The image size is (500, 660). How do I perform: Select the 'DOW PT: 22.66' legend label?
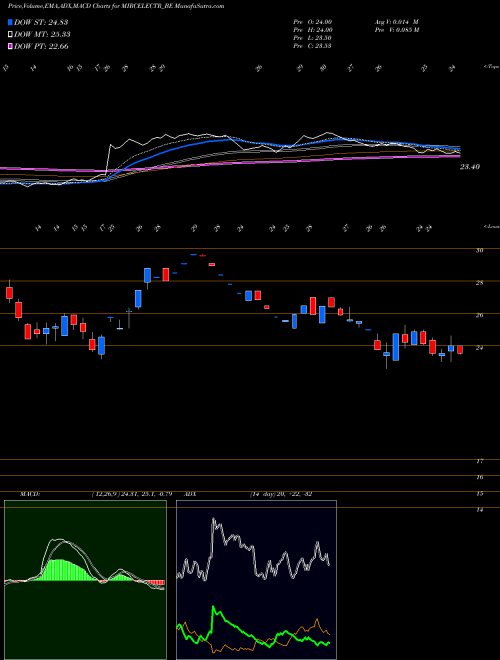tap(41, 47)
